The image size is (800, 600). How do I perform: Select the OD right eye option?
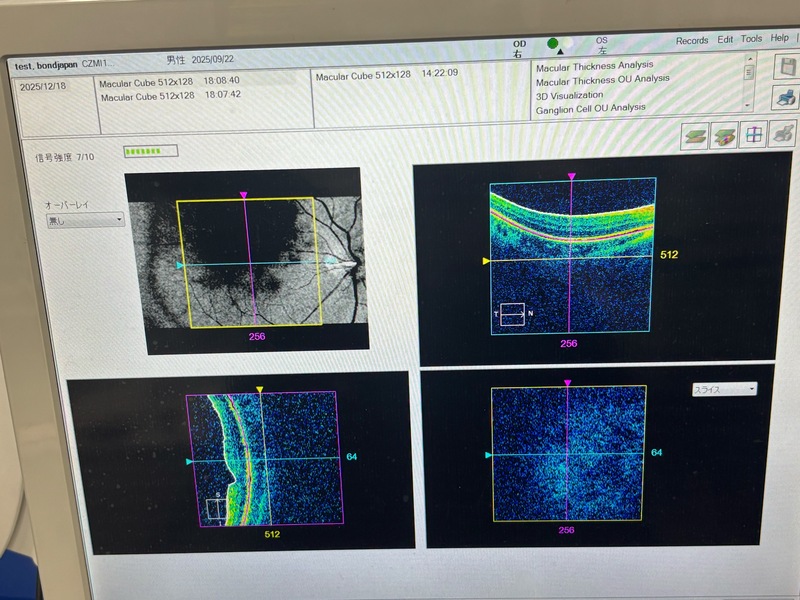point(519,48)
